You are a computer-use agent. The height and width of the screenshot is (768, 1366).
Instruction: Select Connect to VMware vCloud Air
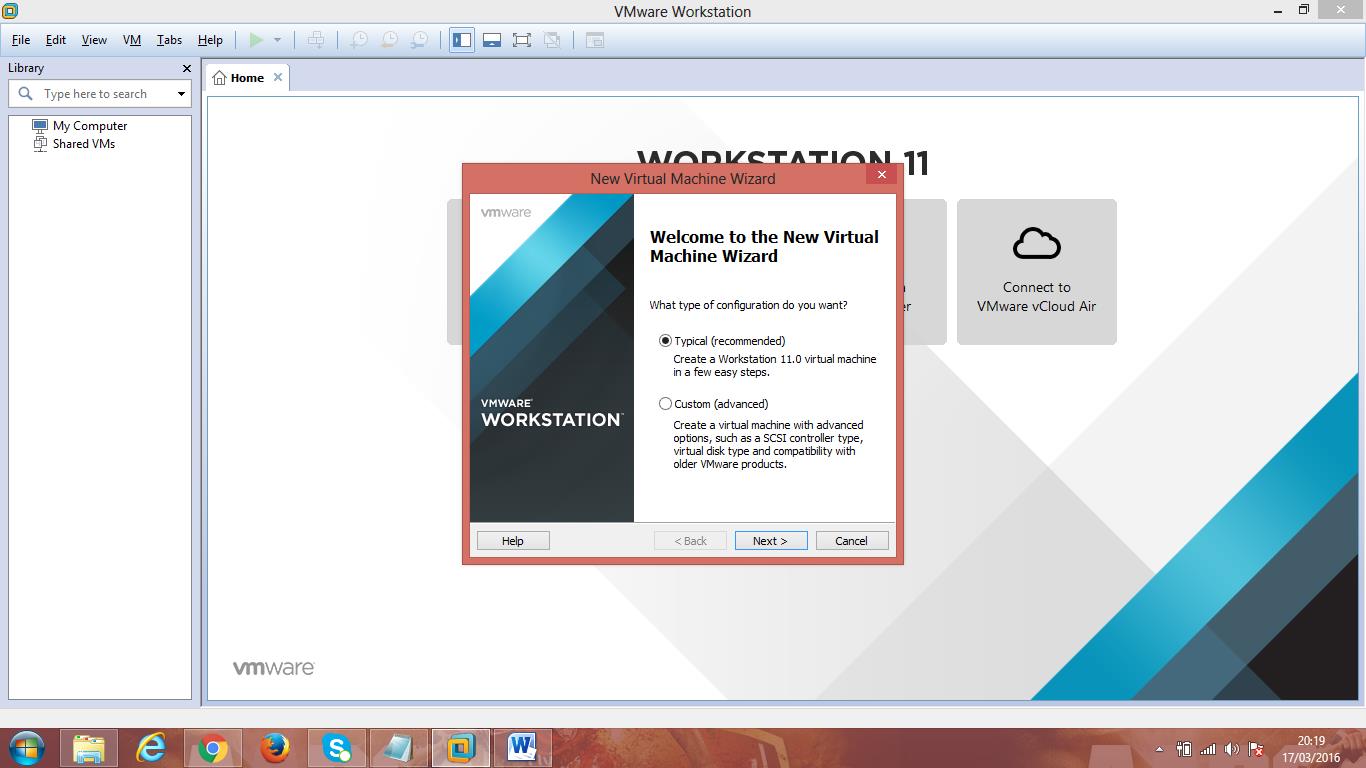point(1037,272)
